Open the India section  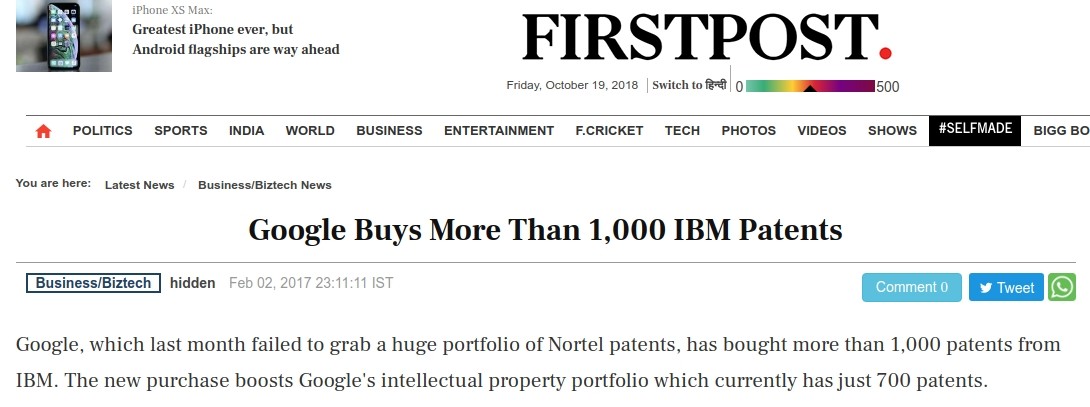[246, 131]
